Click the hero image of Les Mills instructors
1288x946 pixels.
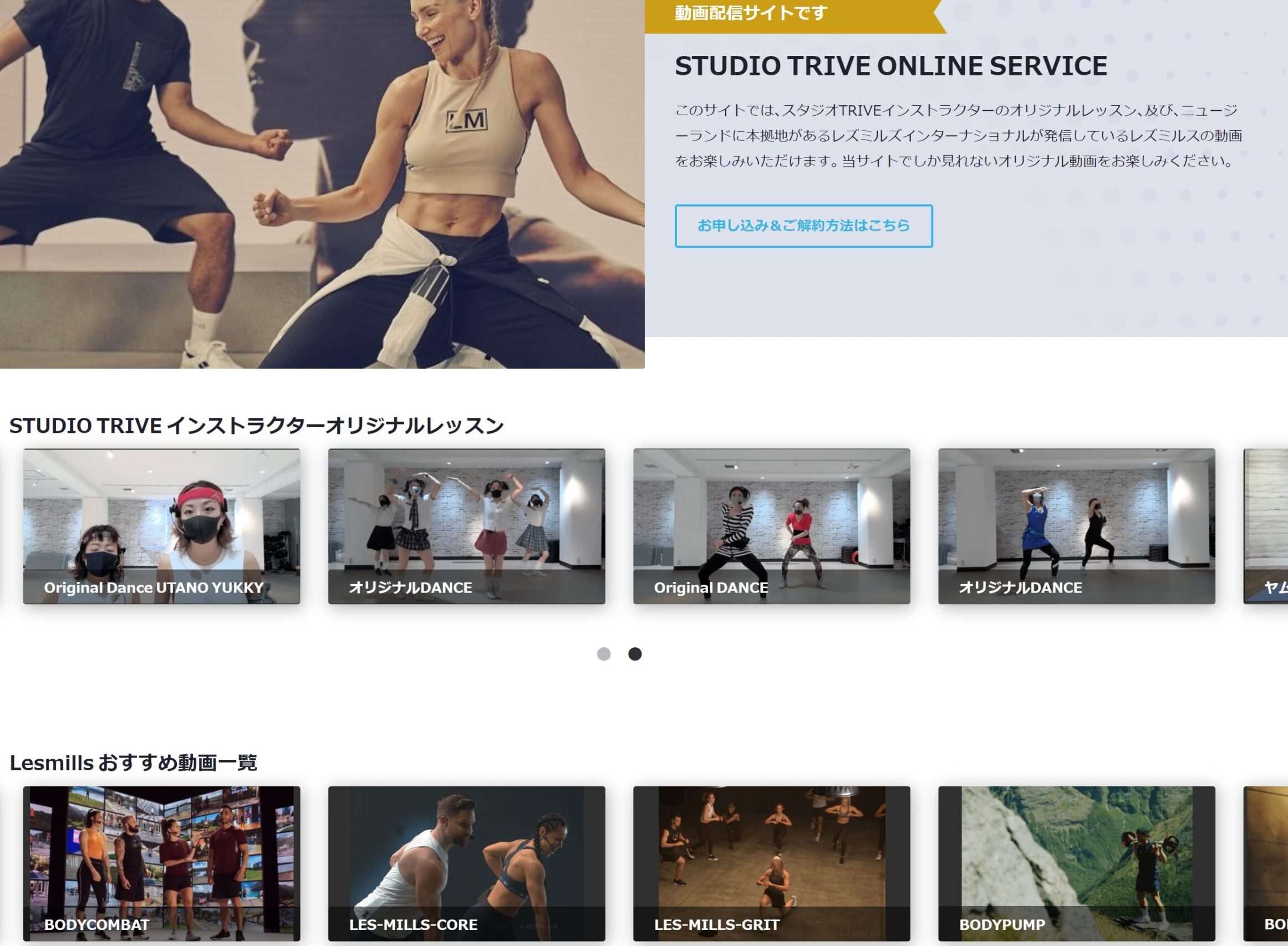322,184
